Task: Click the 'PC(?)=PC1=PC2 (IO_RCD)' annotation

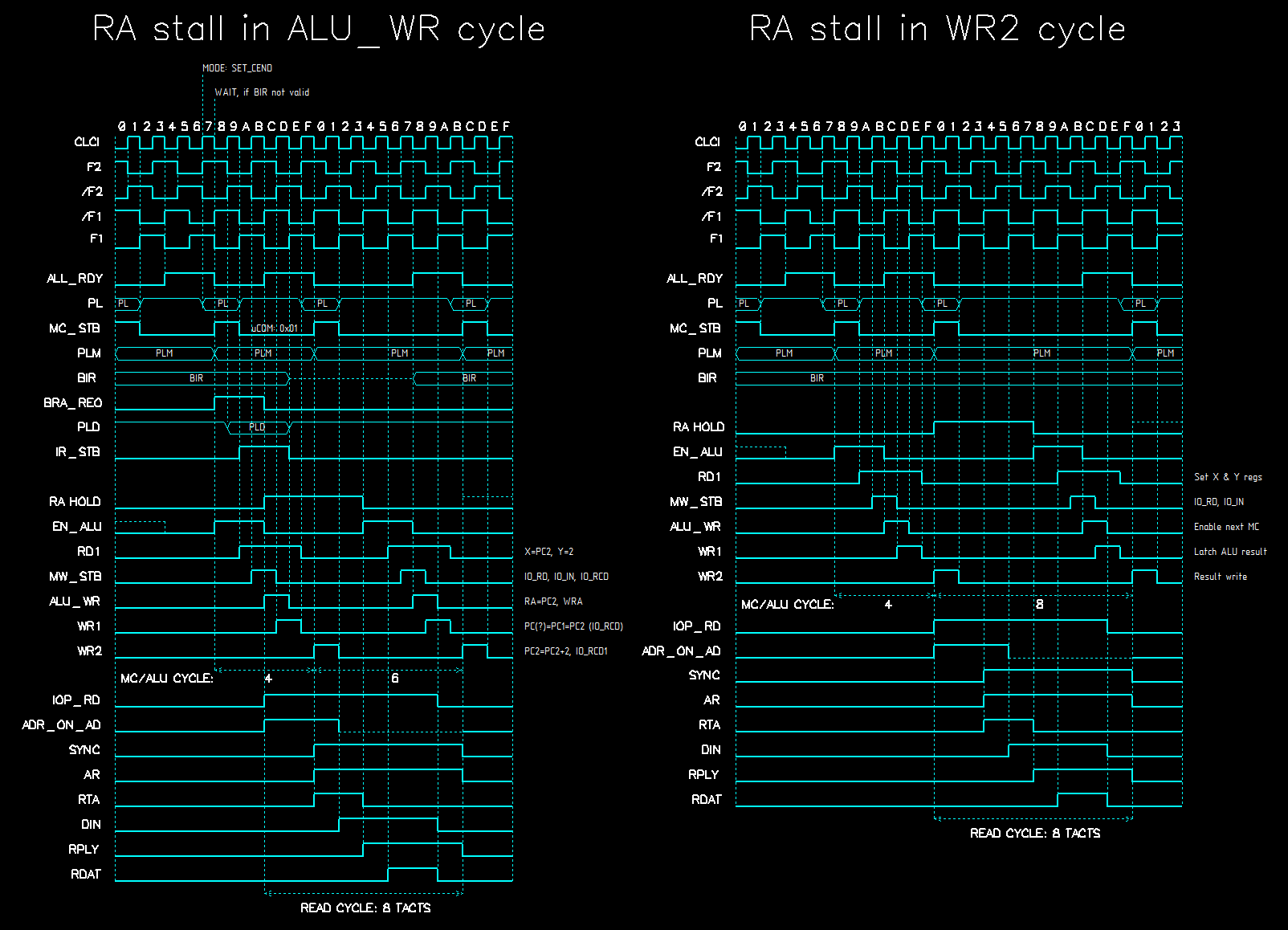Action: 573,626
